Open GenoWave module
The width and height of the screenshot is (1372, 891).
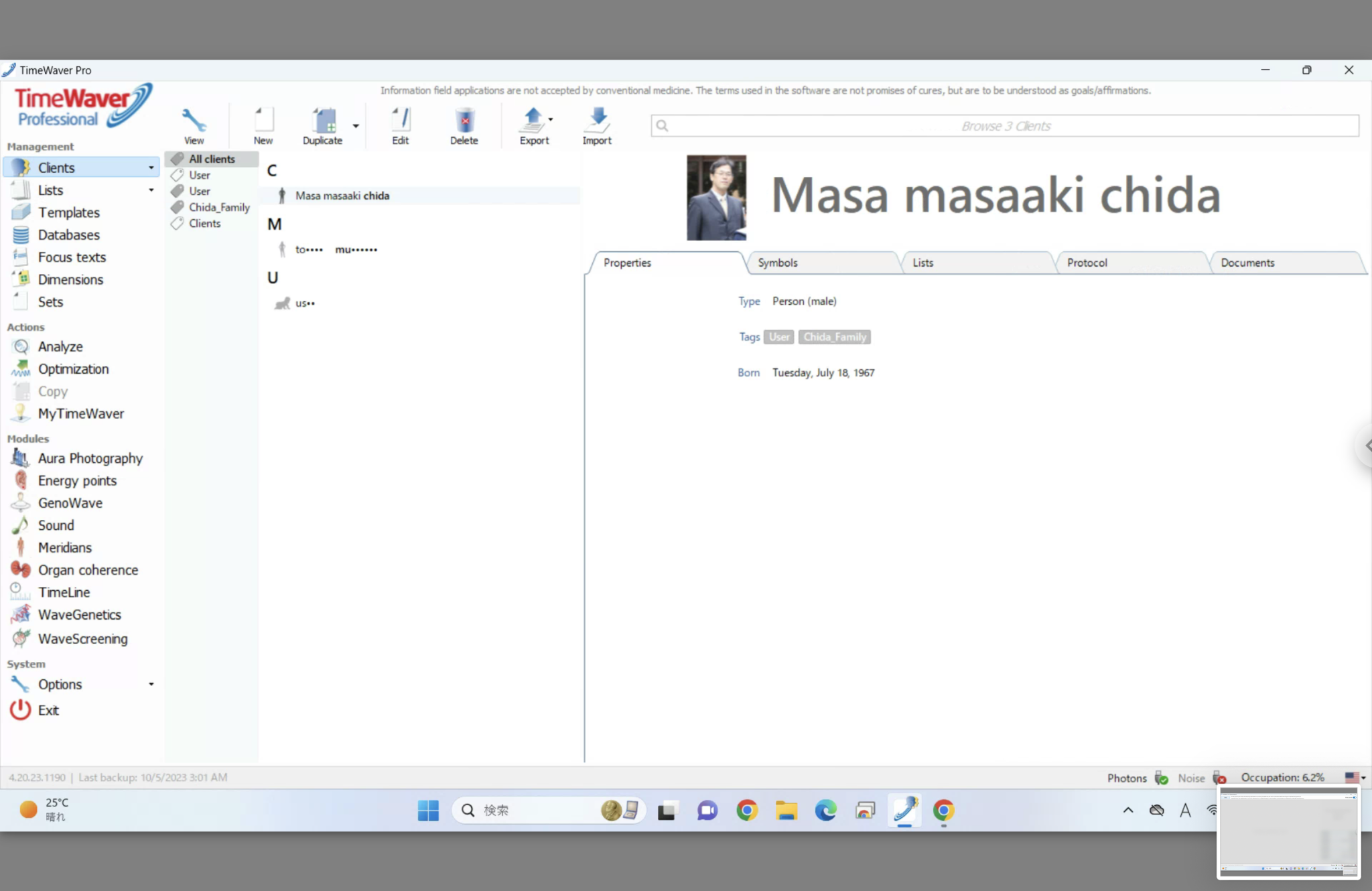pos(70,503)
